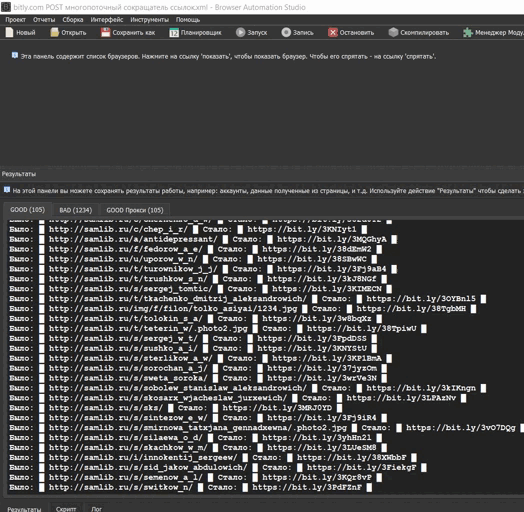Click the teterin_w/.photo2.jpg URL
Image resolution: width=524 pixels, height=512 pixels.
click(x=148, y=329)
